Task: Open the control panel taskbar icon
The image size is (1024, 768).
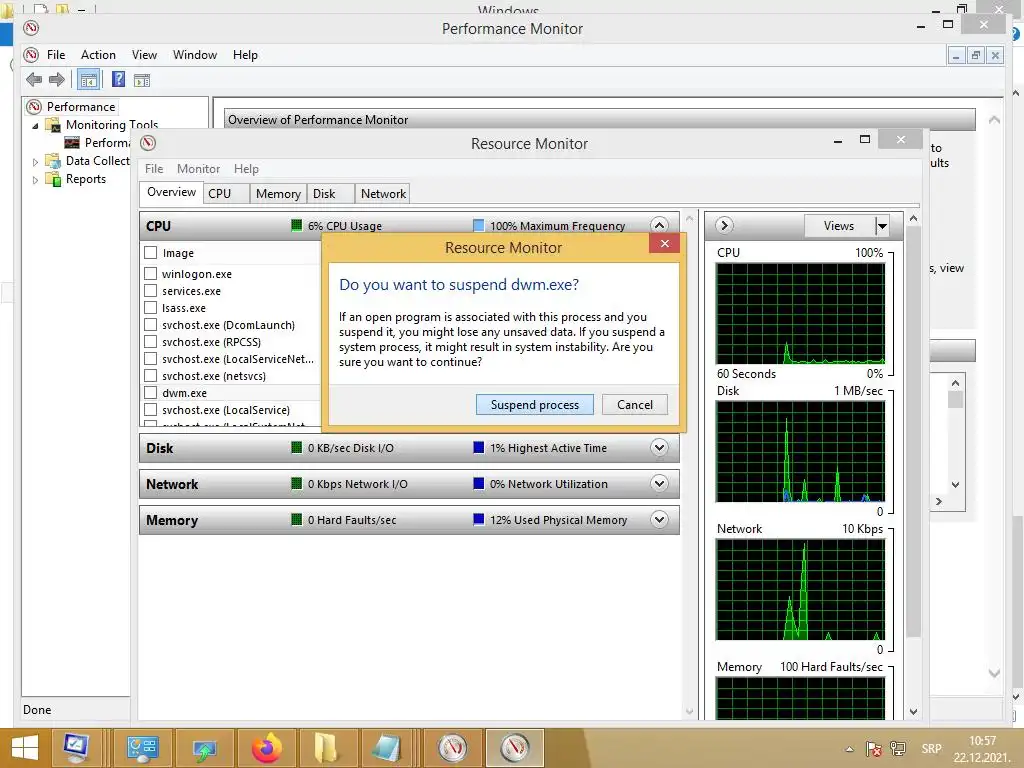Action: 142,748
